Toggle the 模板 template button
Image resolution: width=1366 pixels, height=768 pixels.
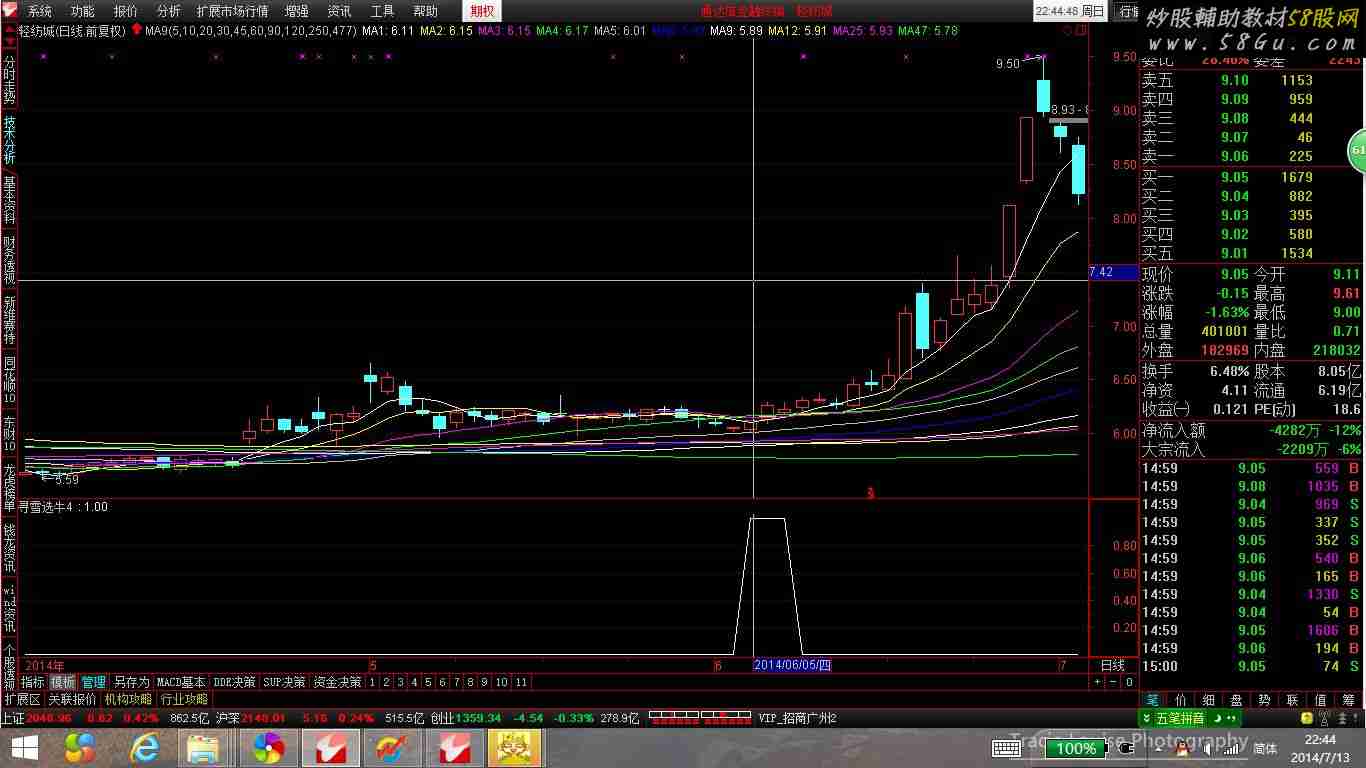point(63,682)
